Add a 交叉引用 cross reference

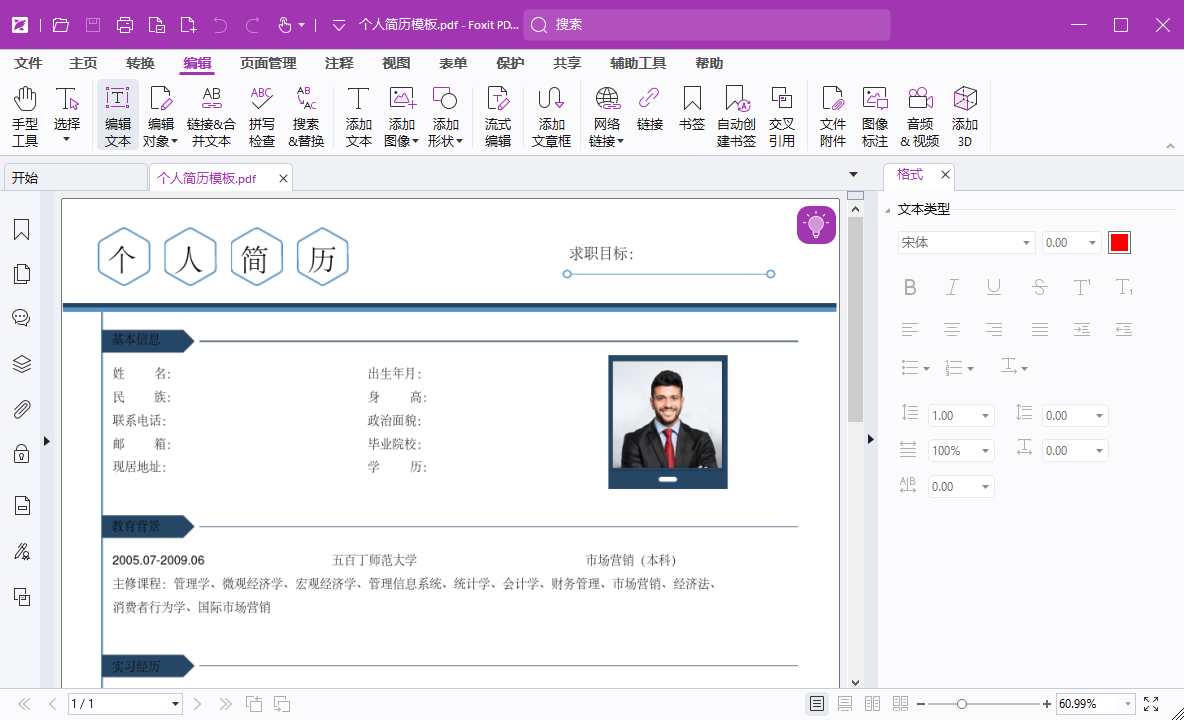coord(782,115)
